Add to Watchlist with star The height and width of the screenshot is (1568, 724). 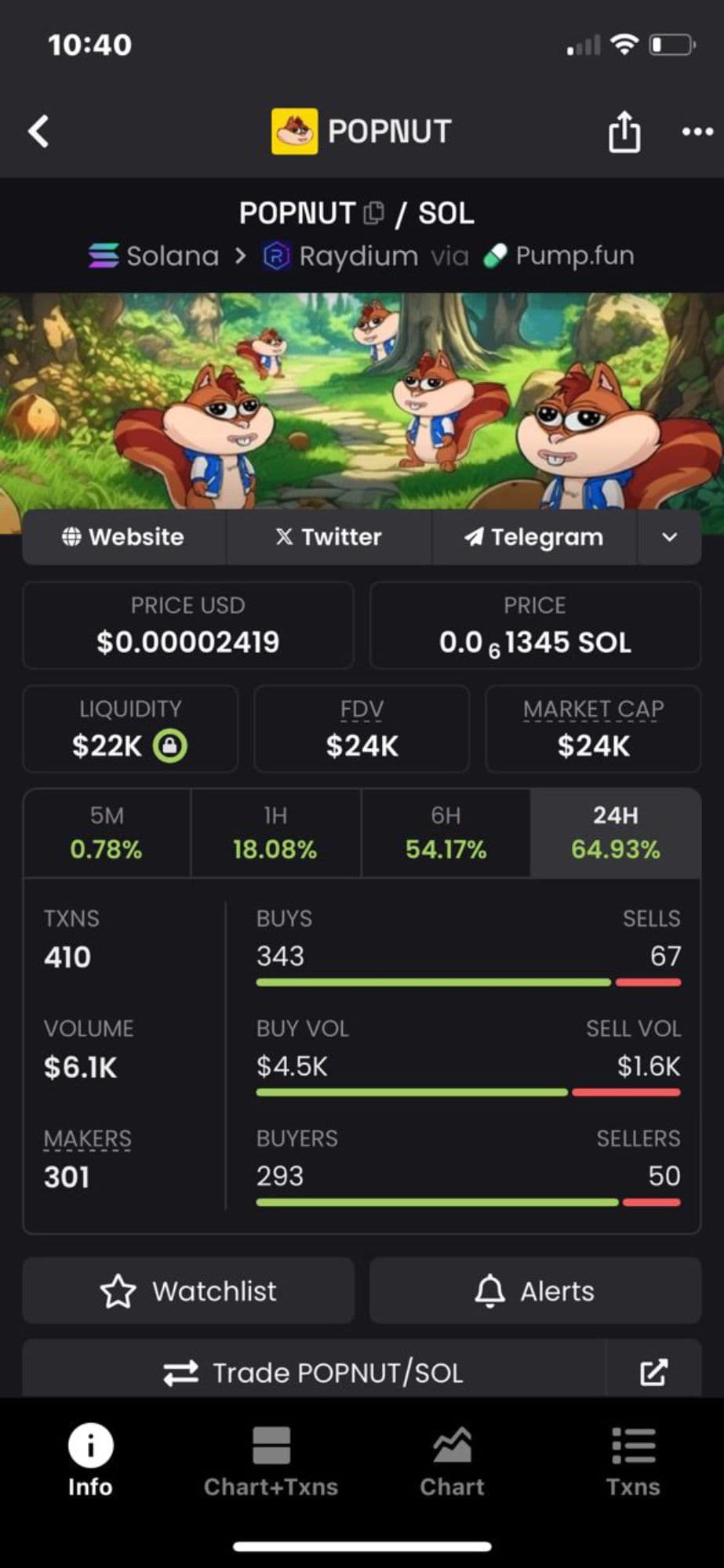point(188,1291)
